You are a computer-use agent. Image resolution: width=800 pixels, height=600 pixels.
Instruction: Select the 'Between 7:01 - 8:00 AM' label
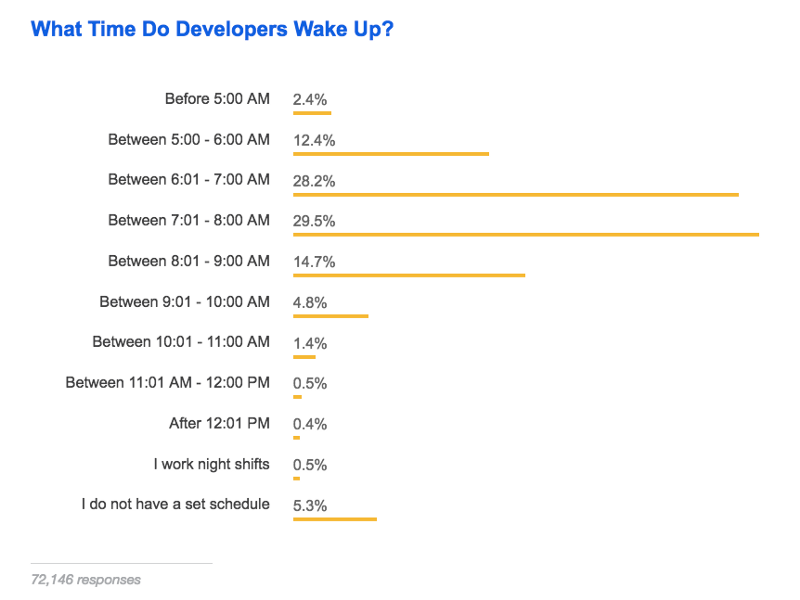tap(189, 220)
